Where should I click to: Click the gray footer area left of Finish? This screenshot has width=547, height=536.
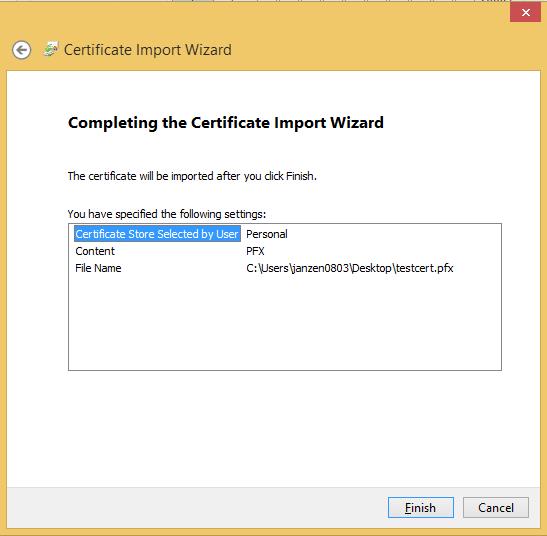pyautogui.click(x=195, y=507)
